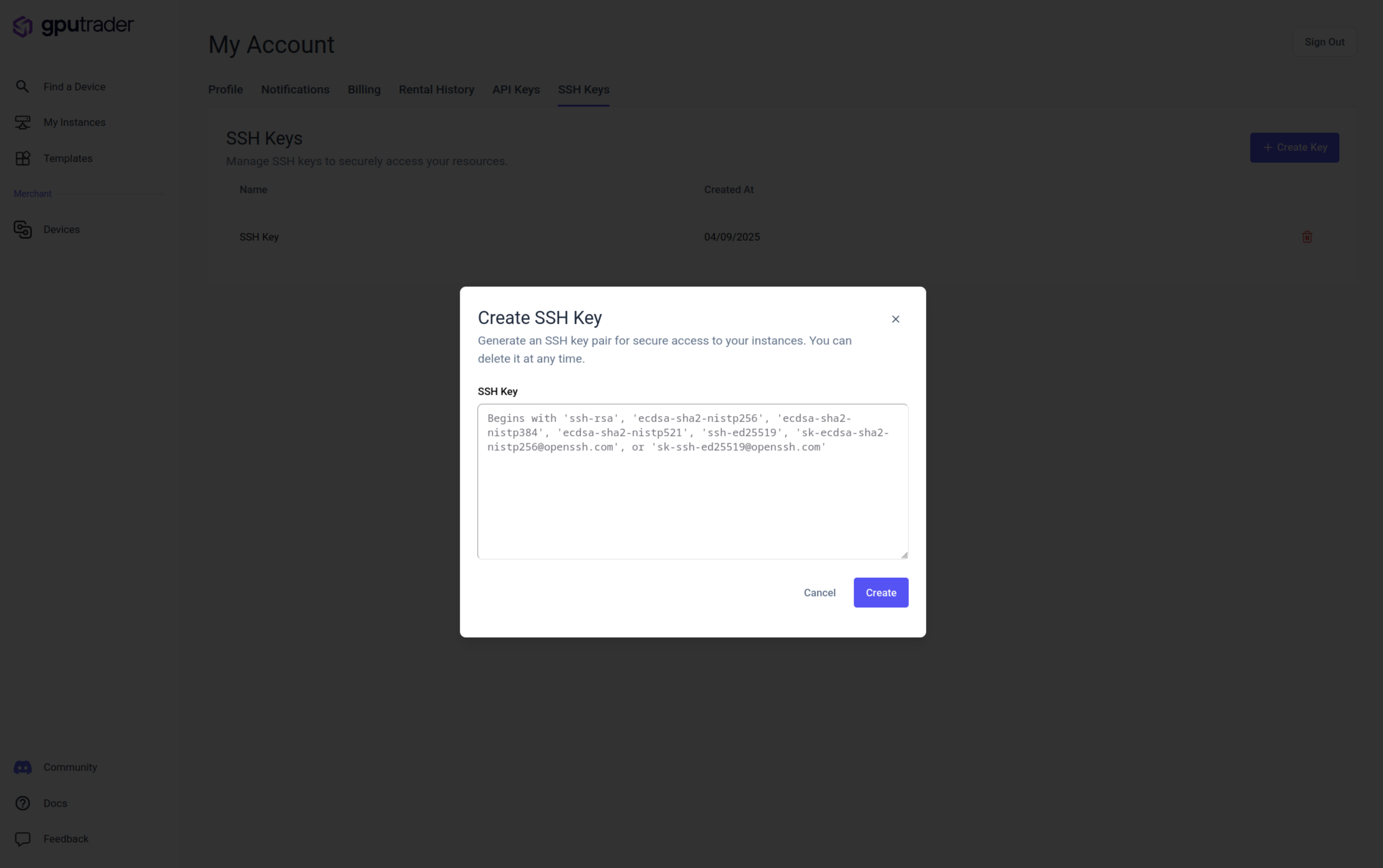This screenshot has height=868, width=1383.
Task: Switch to the Profile tab
Action: 225,89
